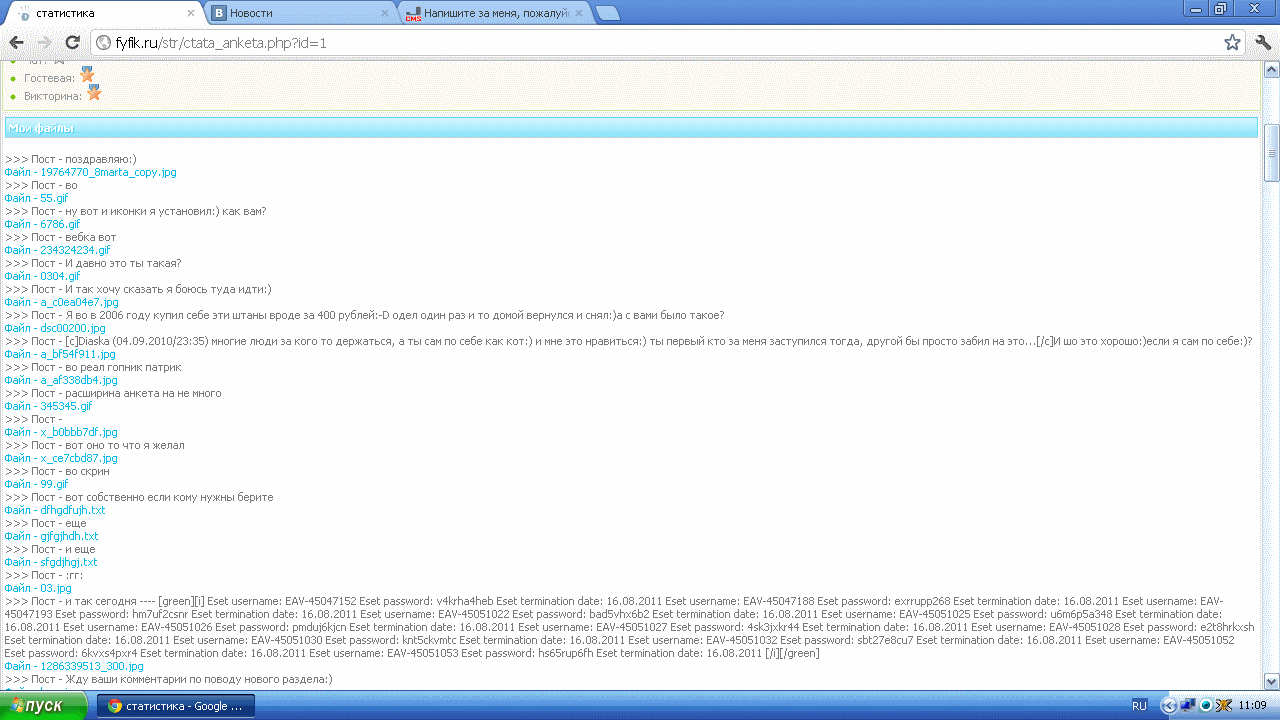
Task: Open the 0304.gif file link
Action: 42,276
